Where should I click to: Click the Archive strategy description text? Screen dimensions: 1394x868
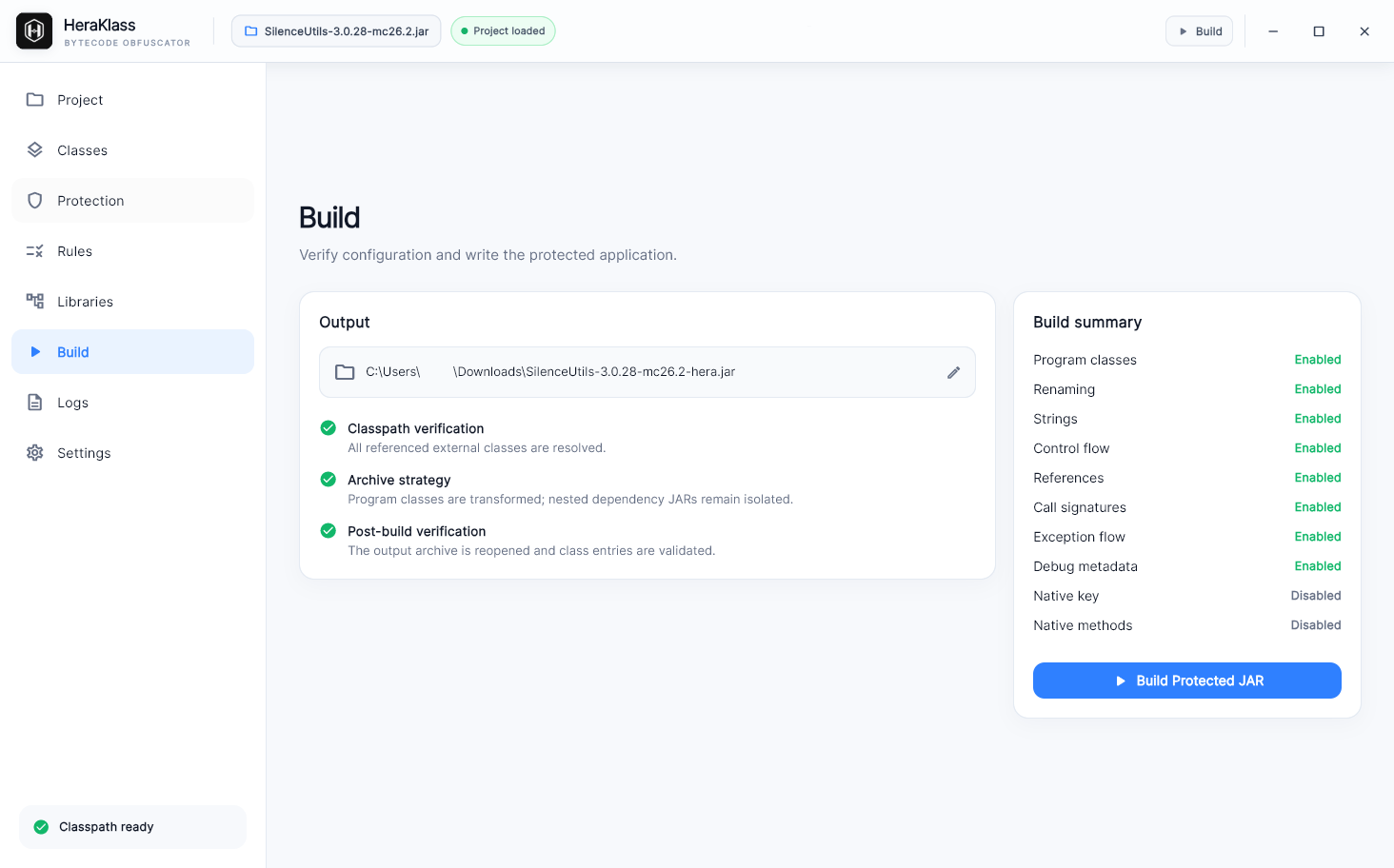click(x=570, y=500)
